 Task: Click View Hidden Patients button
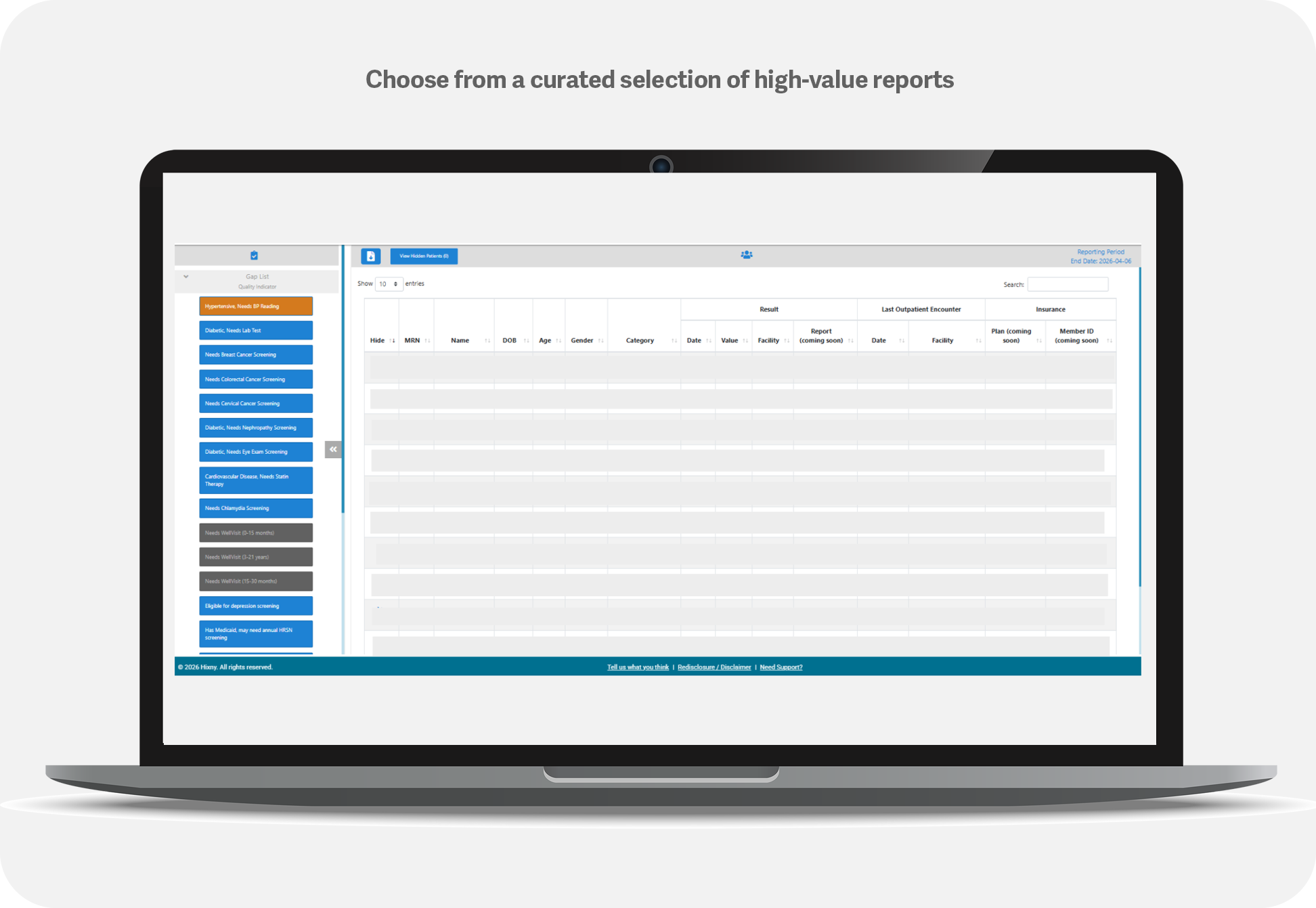pos(424,256)
